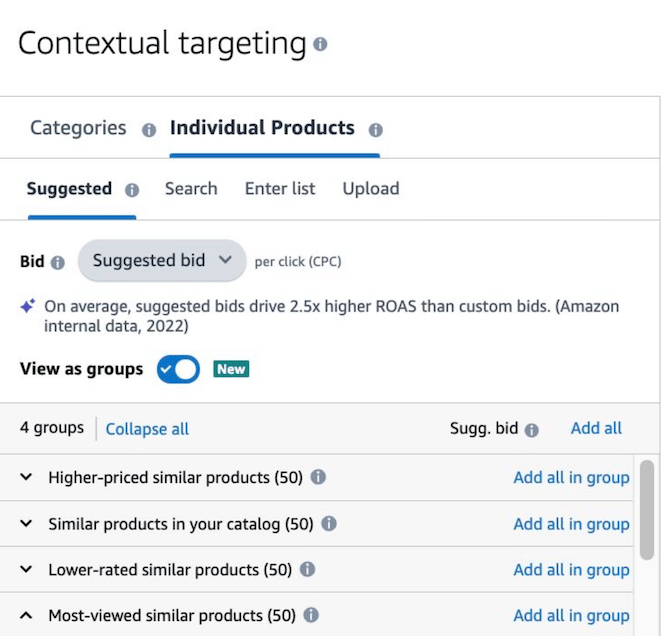
Task: Switch to the Categories tab
Action: (78, 128)
